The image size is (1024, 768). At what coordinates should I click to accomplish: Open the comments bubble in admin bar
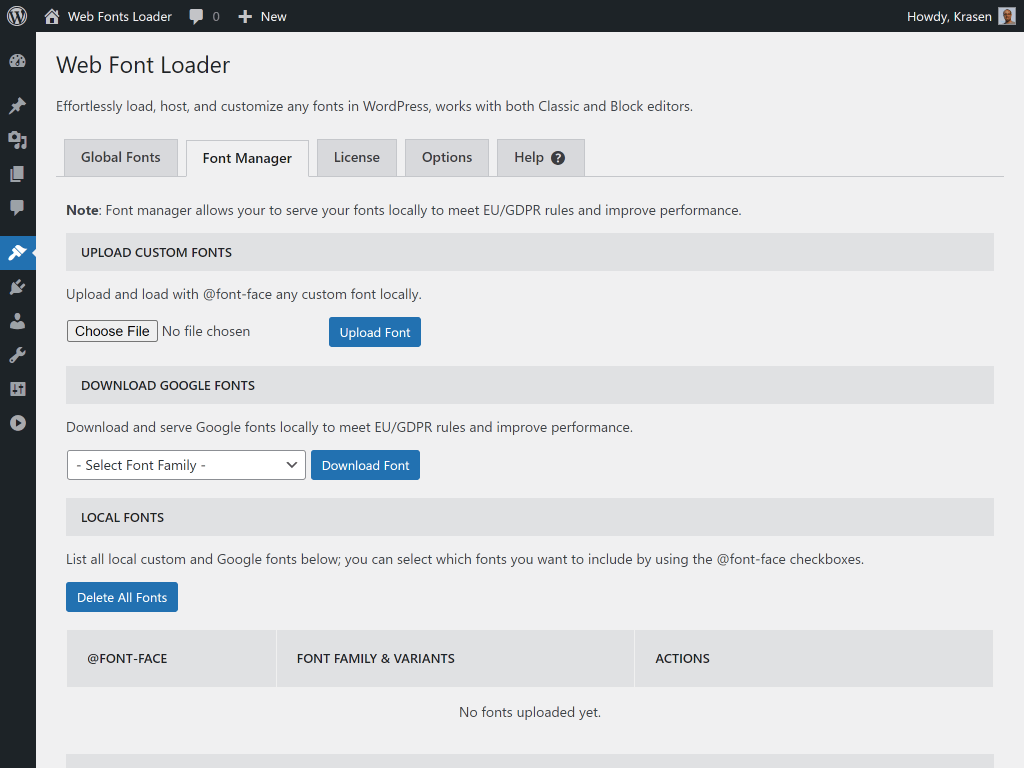(196, 16)
